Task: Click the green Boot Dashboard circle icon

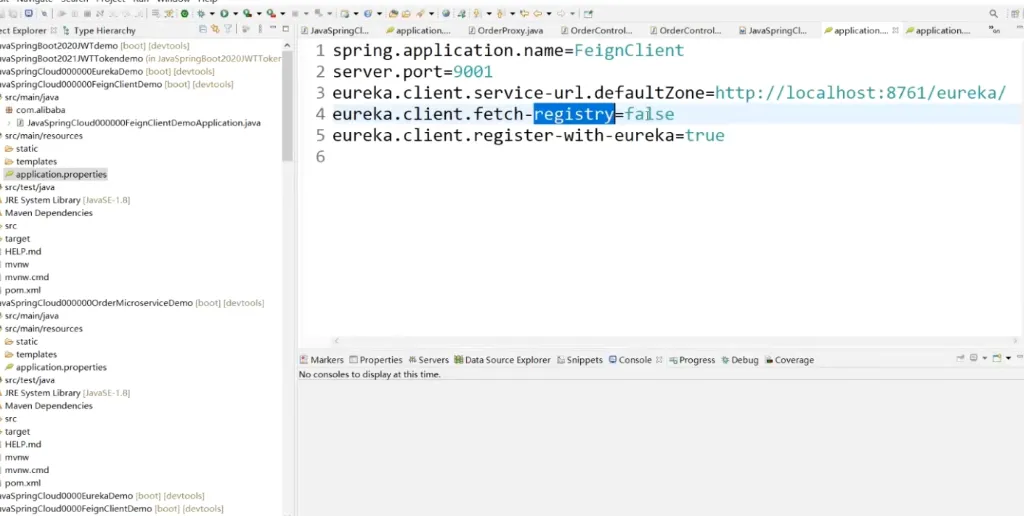Action: (185, 13)
